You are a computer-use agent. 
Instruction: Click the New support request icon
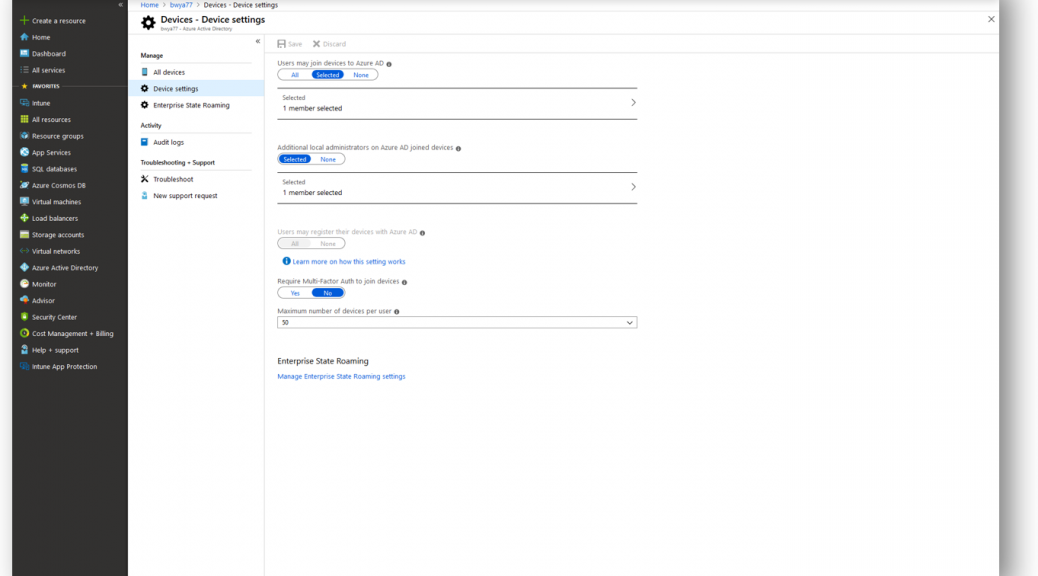144,196
